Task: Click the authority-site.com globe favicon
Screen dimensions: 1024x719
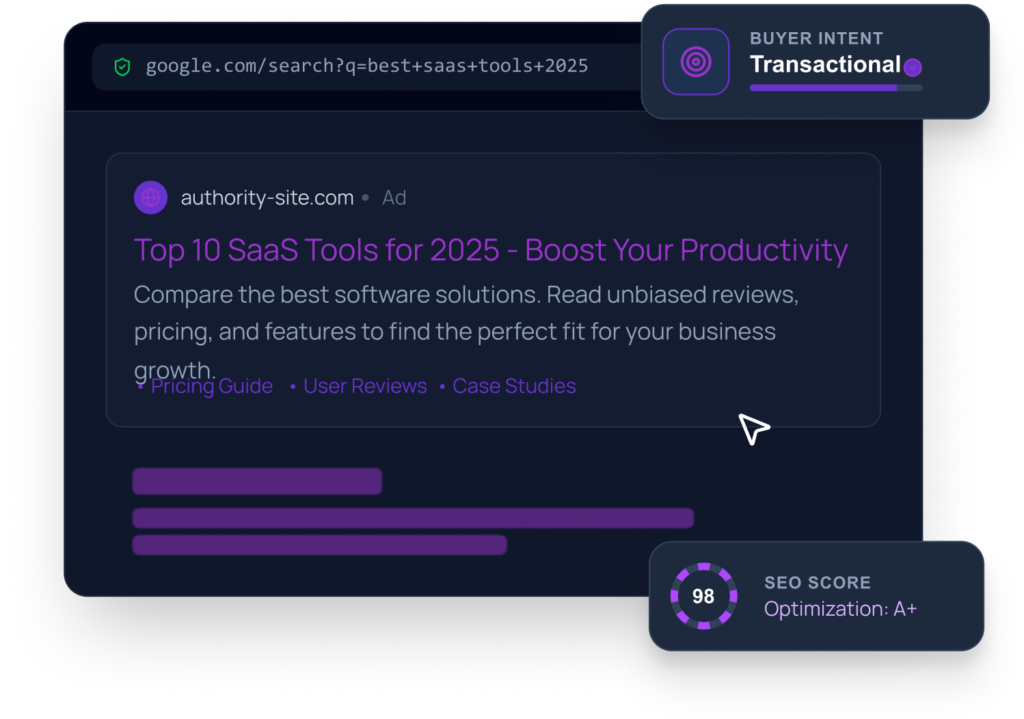Action: point(151,198)
